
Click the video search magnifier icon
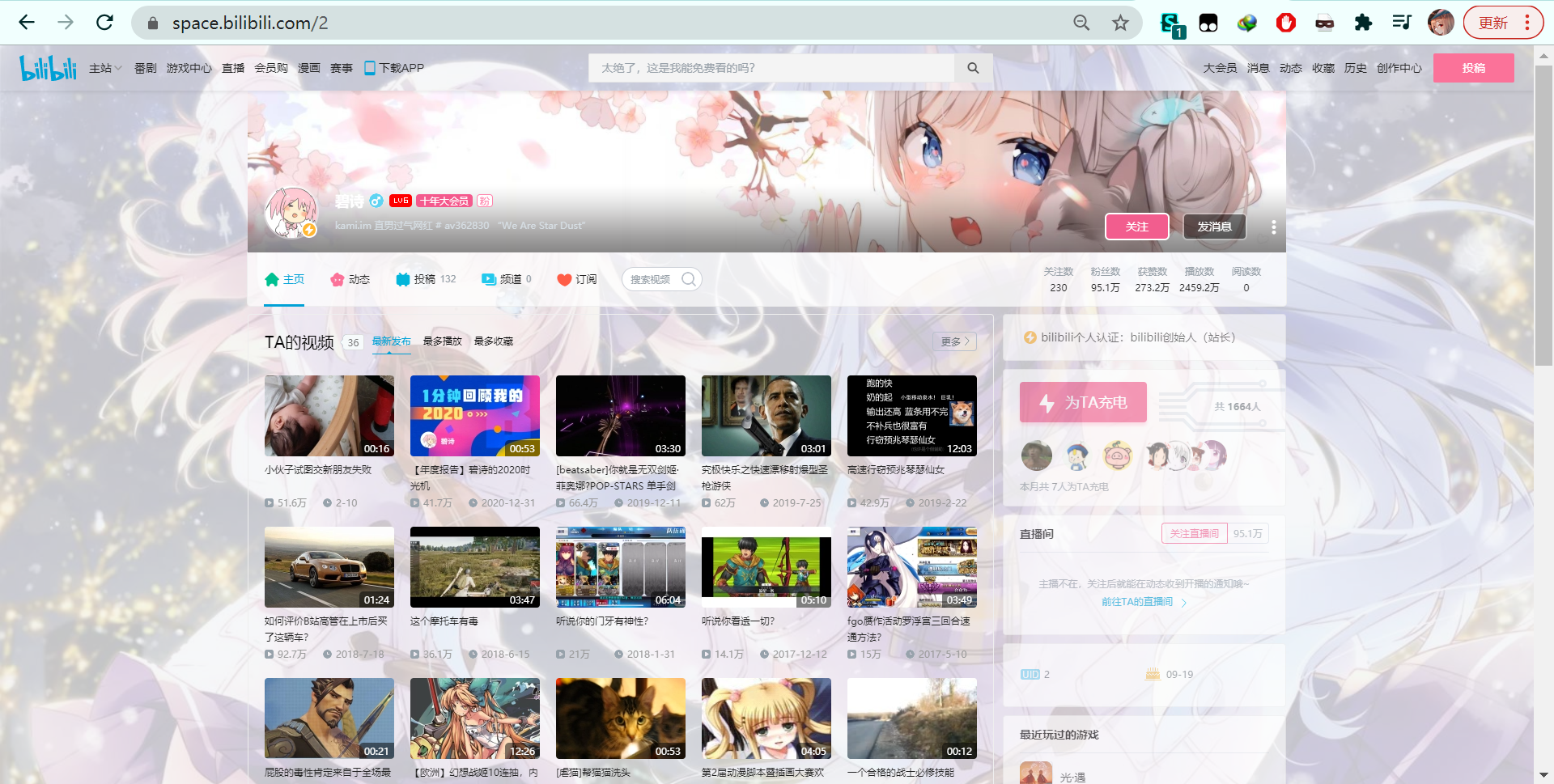click(689, 279)
